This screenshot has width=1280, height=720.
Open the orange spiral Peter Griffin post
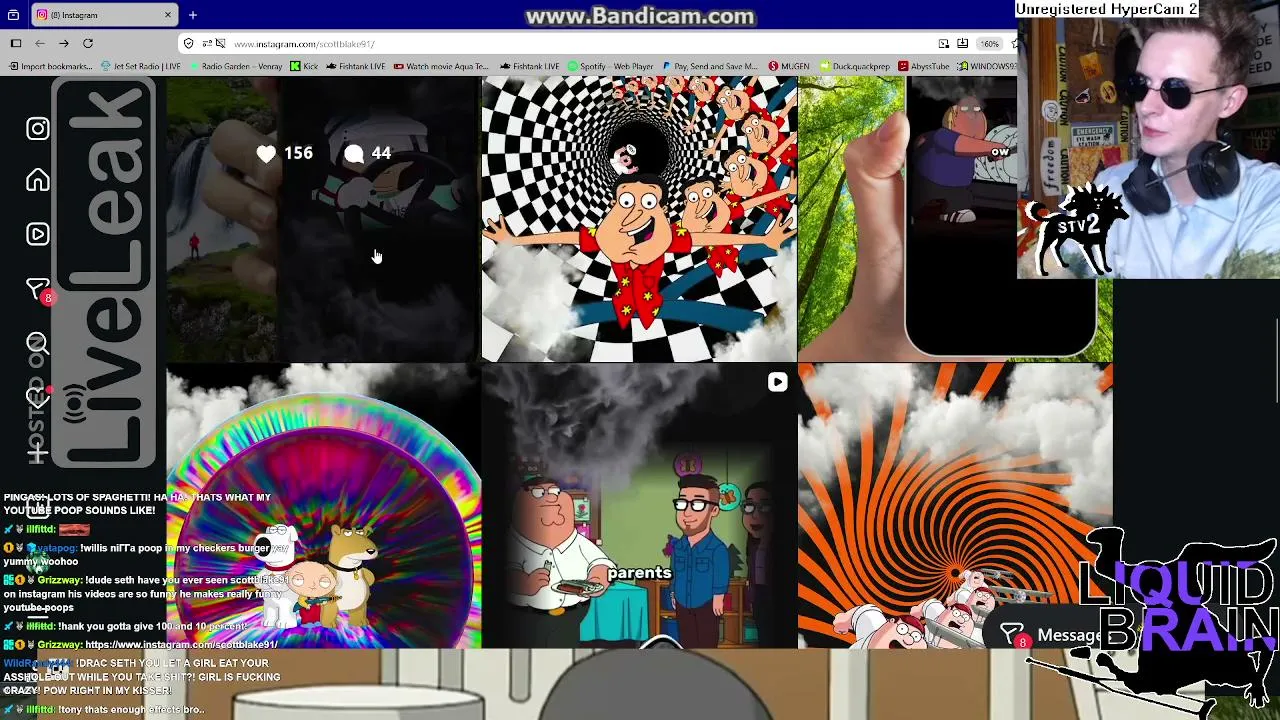tap(955, 506)
